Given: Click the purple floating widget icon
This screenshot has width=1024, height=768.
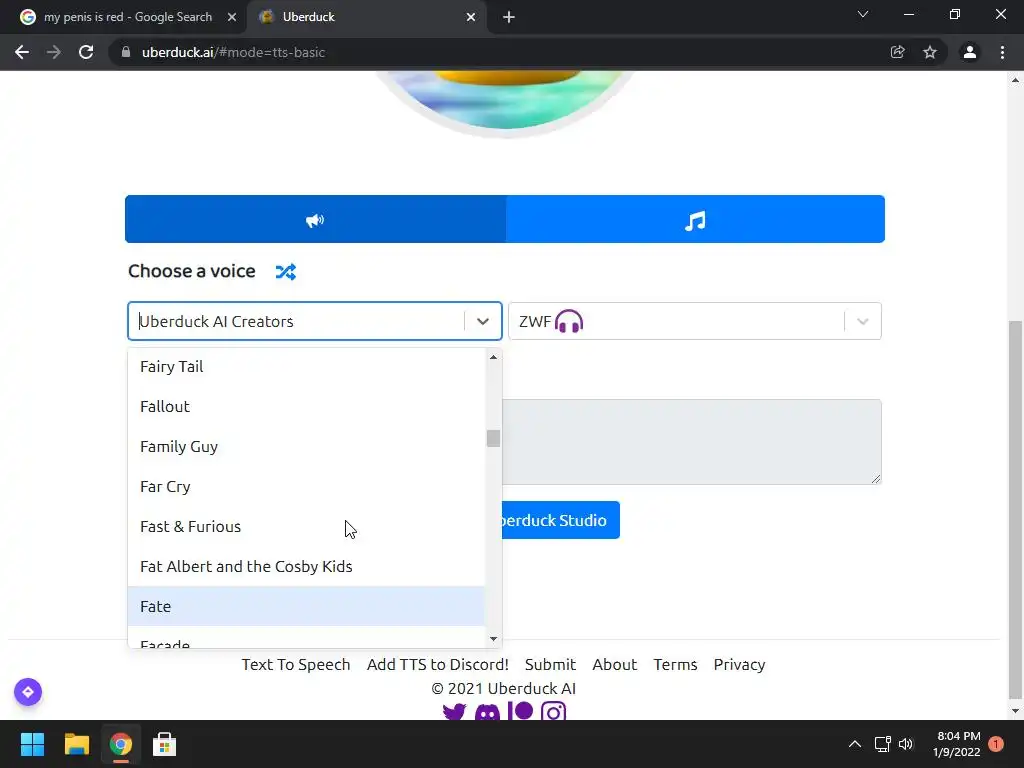Looking at the screenshot, I should pyautogui.click(x=28, y=692).
